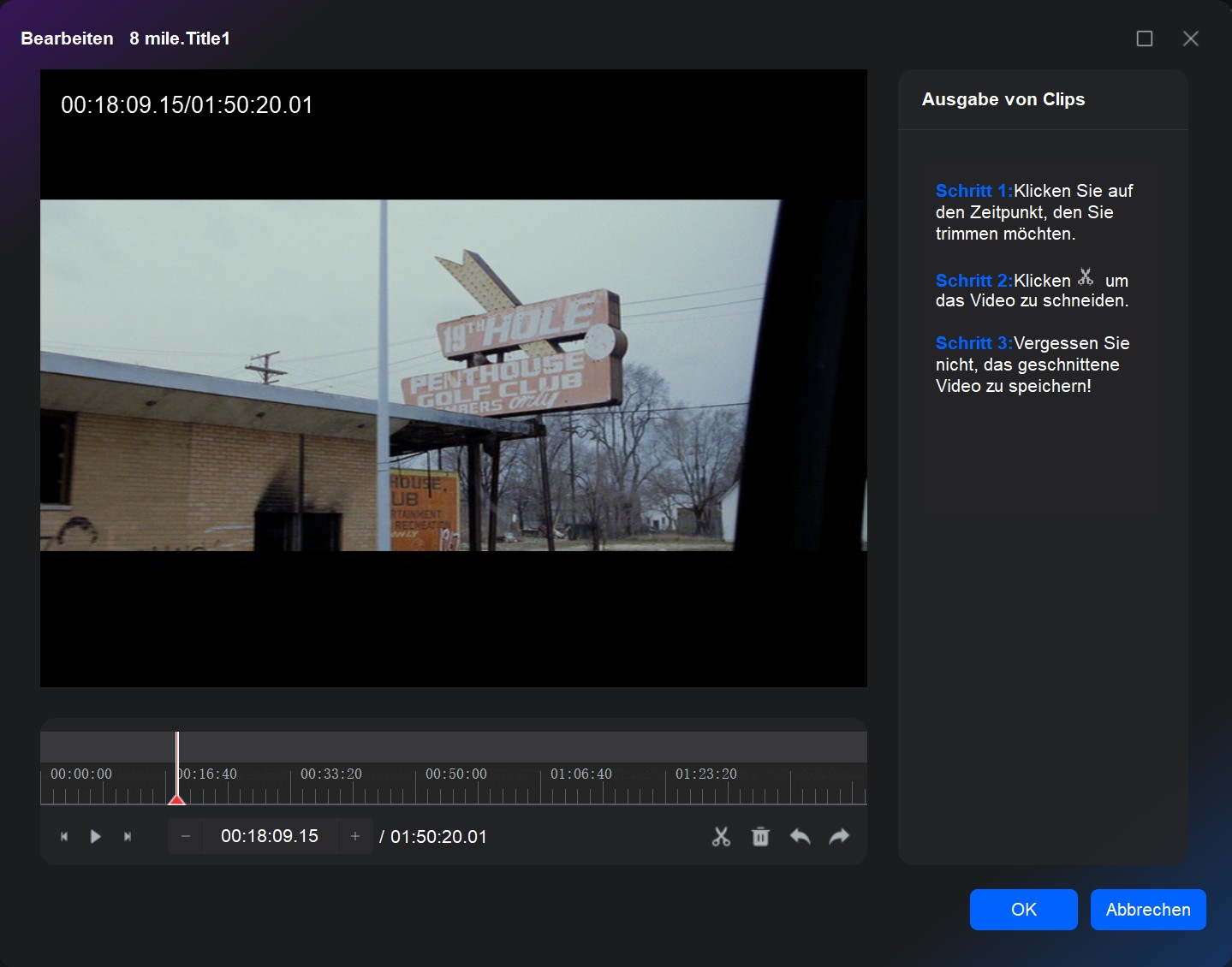This screenshot has height=967, width=1232.
Task: Click the 'Schritt 2:' label
Action: (974, 281)
